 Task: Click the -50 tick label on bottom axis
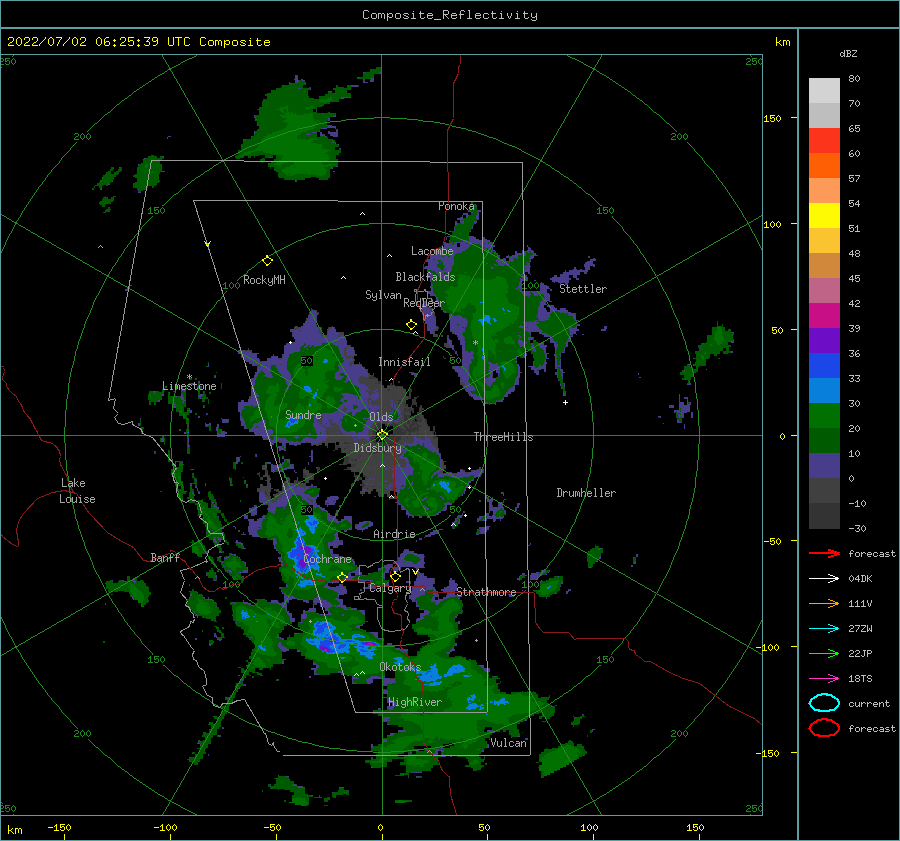272,827
